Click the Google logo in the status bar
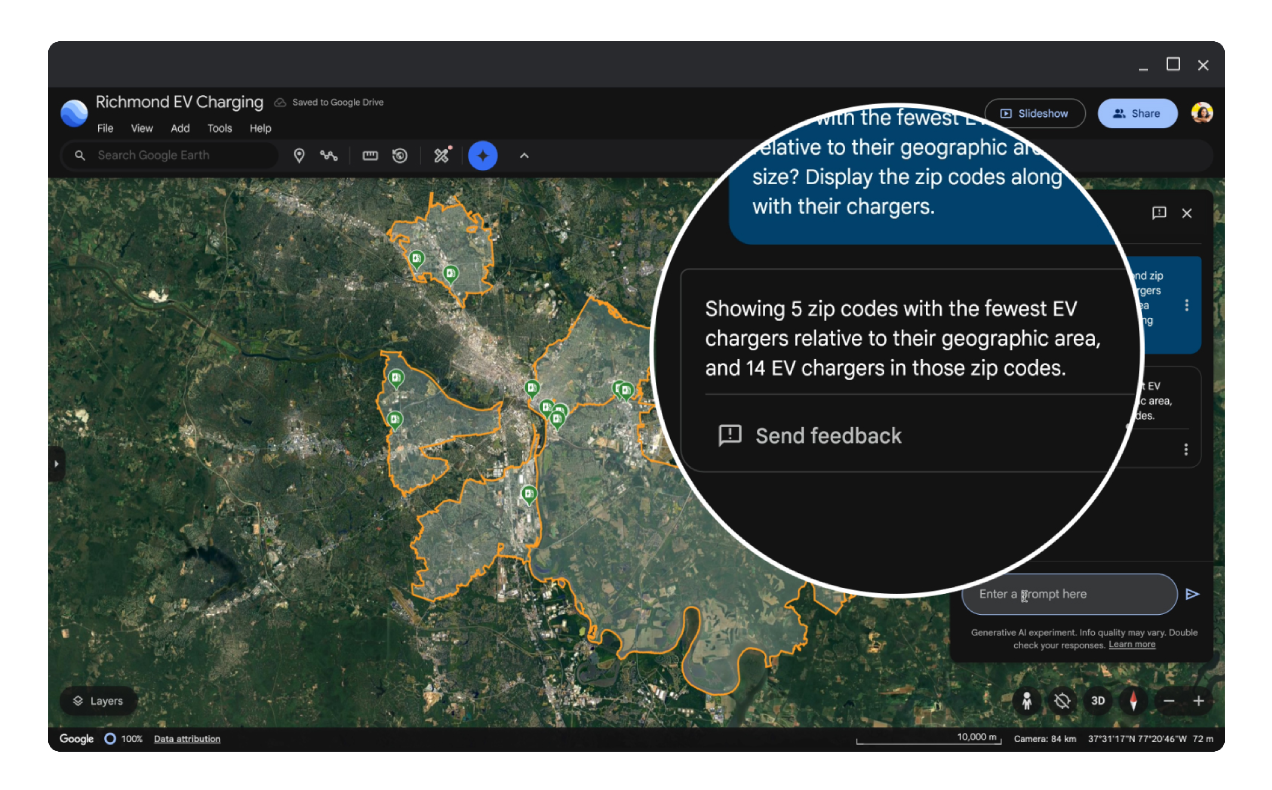 tap(76, 739)
